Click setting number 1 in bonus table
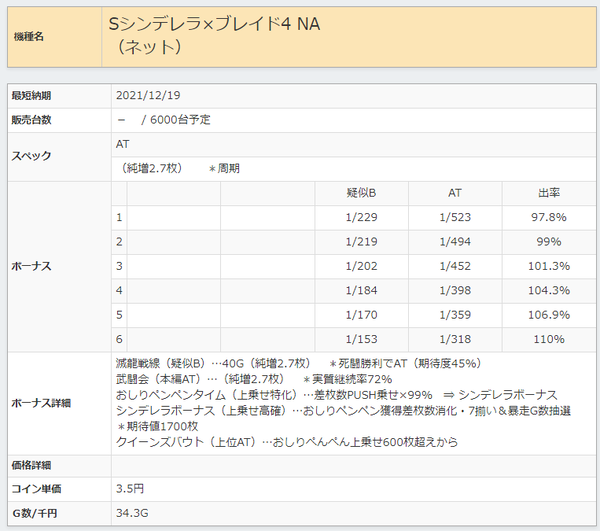Screen dimensions: 600x531 [x=119, y=217]
